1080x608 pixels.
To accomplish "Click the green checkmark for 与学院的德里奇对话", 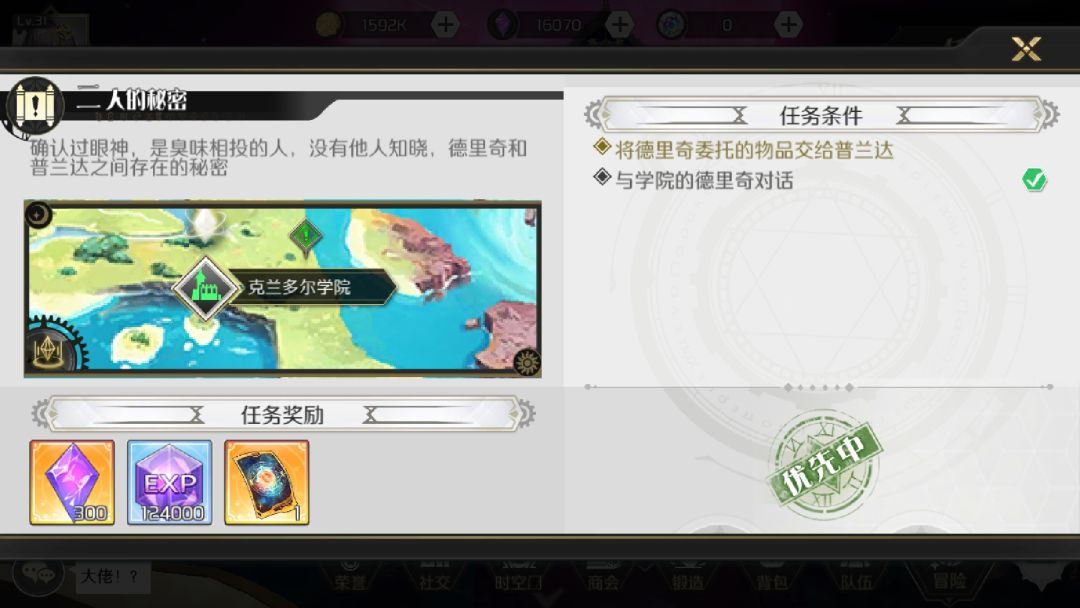I will click(x=1034, y=180).
